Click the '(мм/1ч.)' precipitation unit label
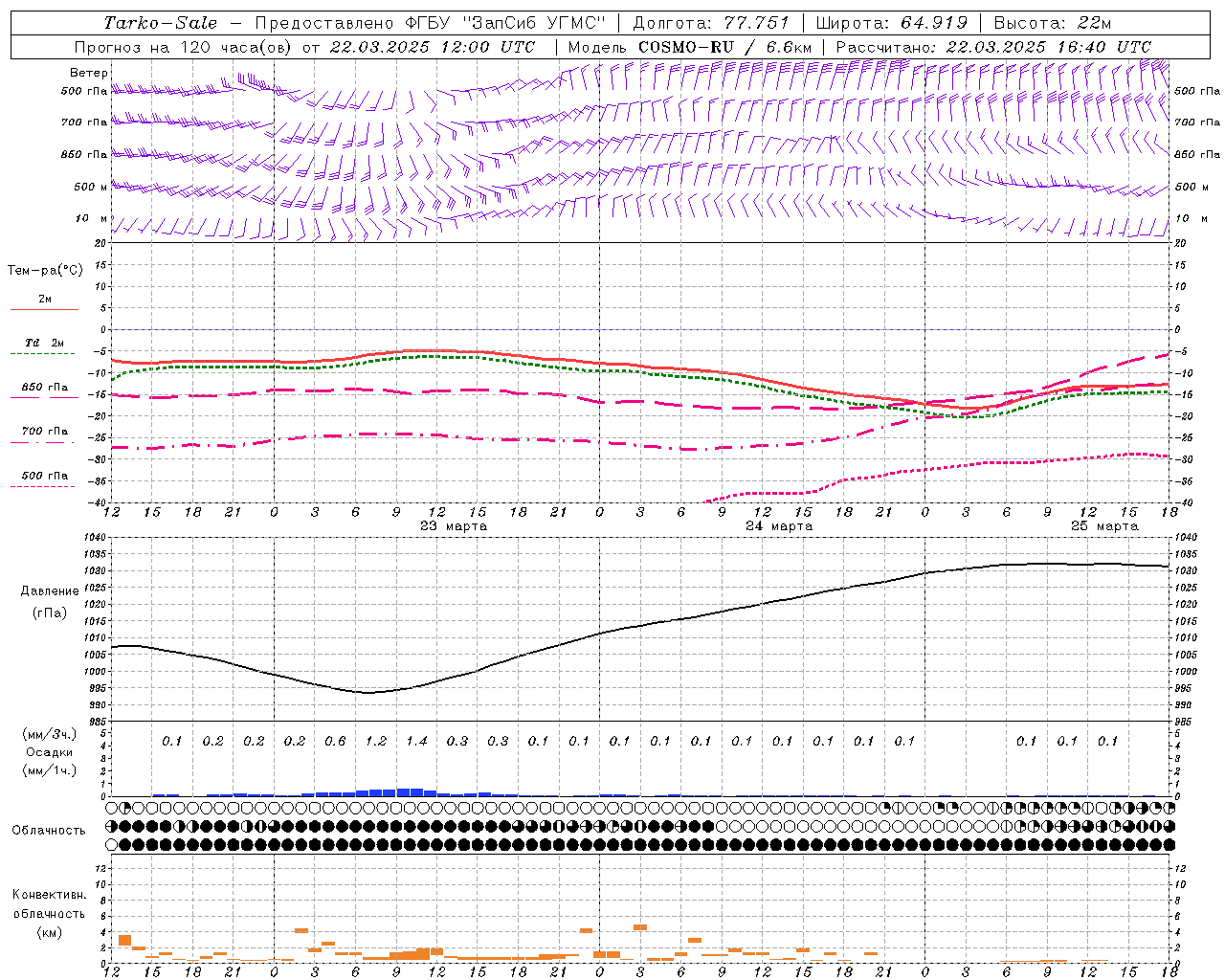Viewport: 1225px width, 980px height. 50,770
